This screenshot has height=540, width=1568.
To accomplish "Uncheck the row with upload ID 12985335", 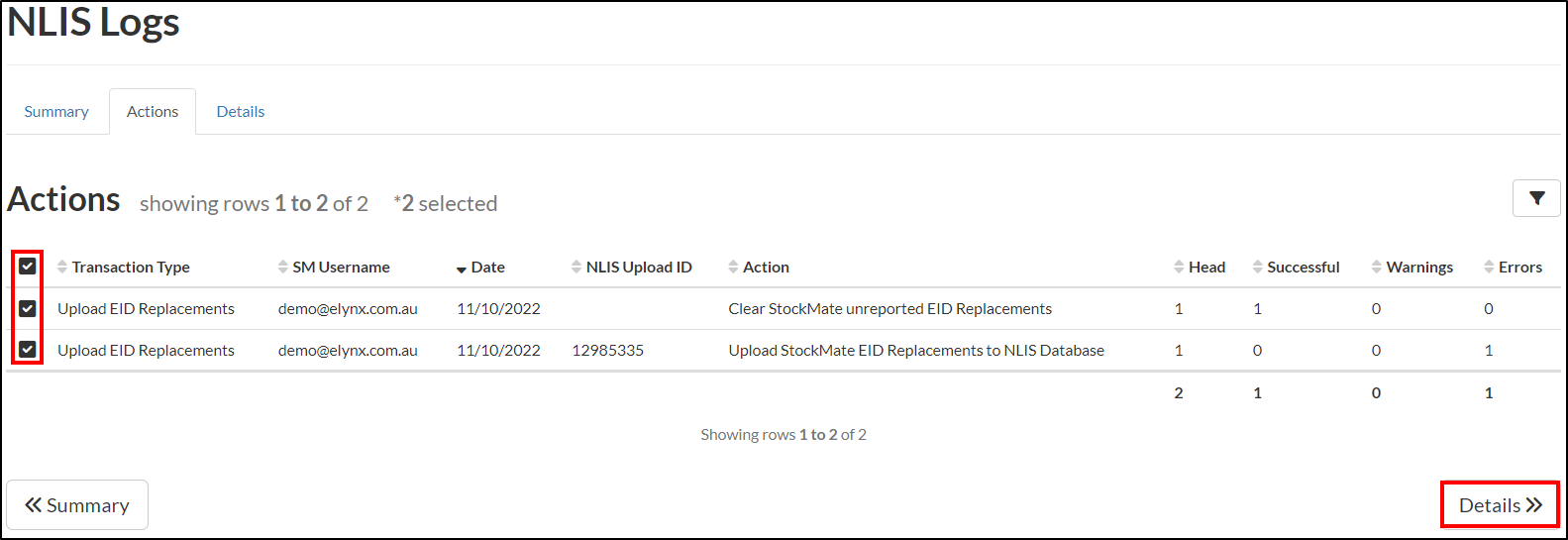I will (28, 350).
